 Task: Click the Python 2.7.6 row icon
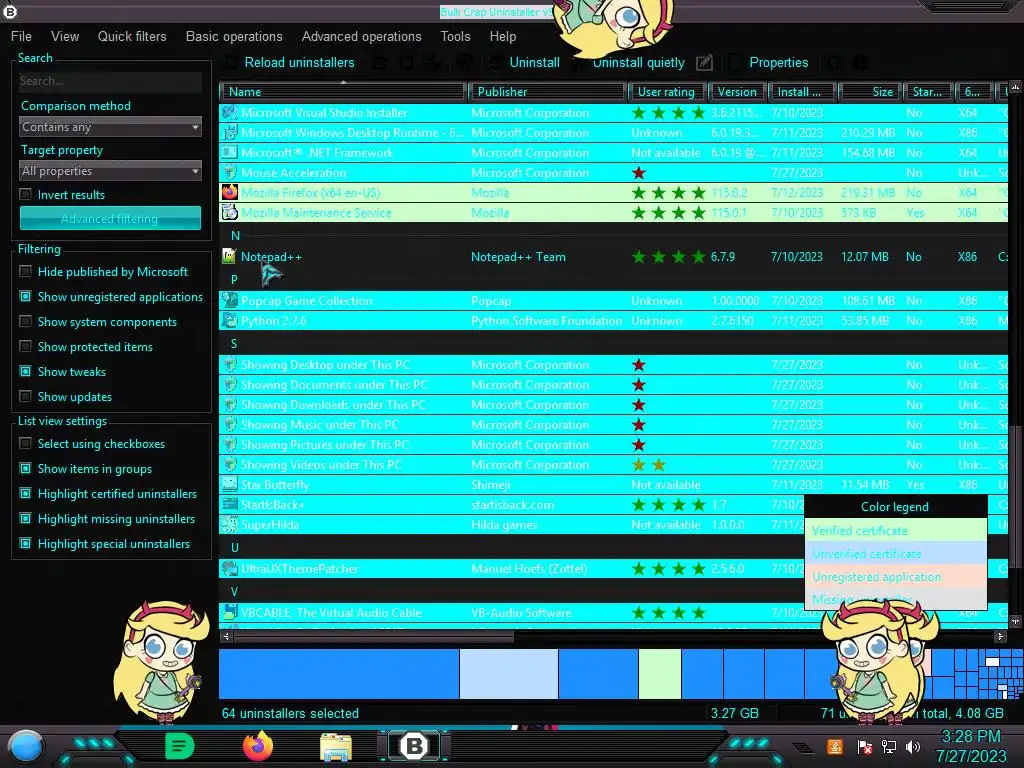point(229,321)
